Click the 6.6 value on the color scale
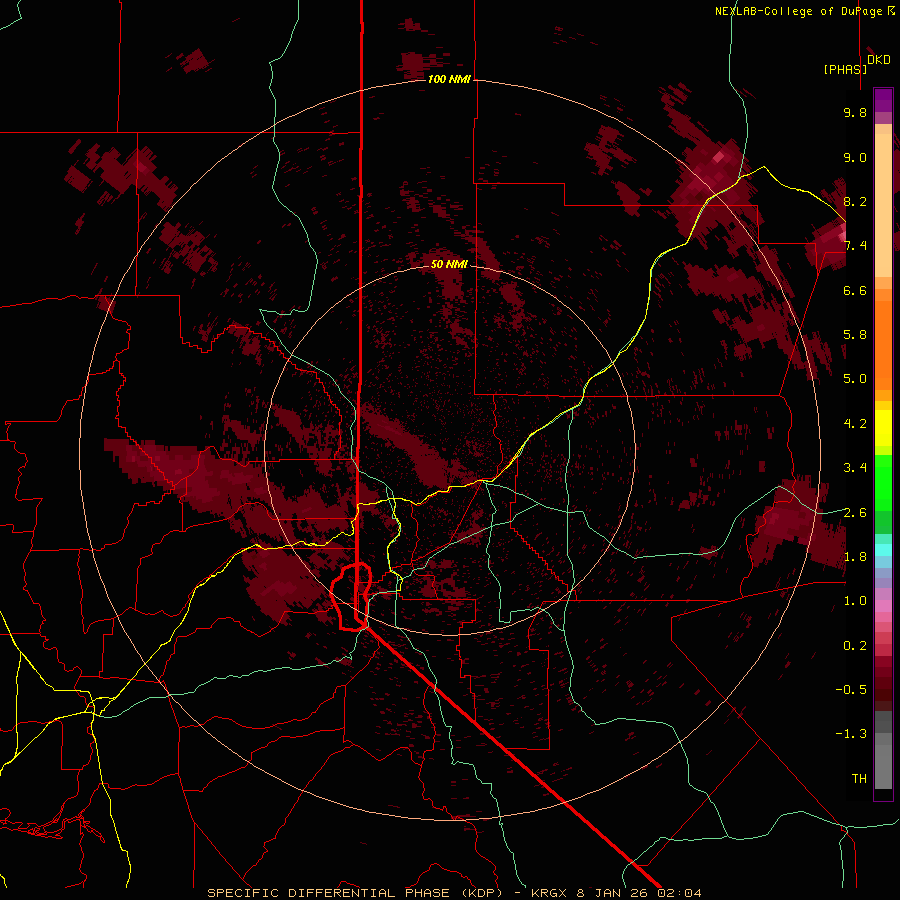900x900 pixels. pyautogui.click(x=855, y=290)
